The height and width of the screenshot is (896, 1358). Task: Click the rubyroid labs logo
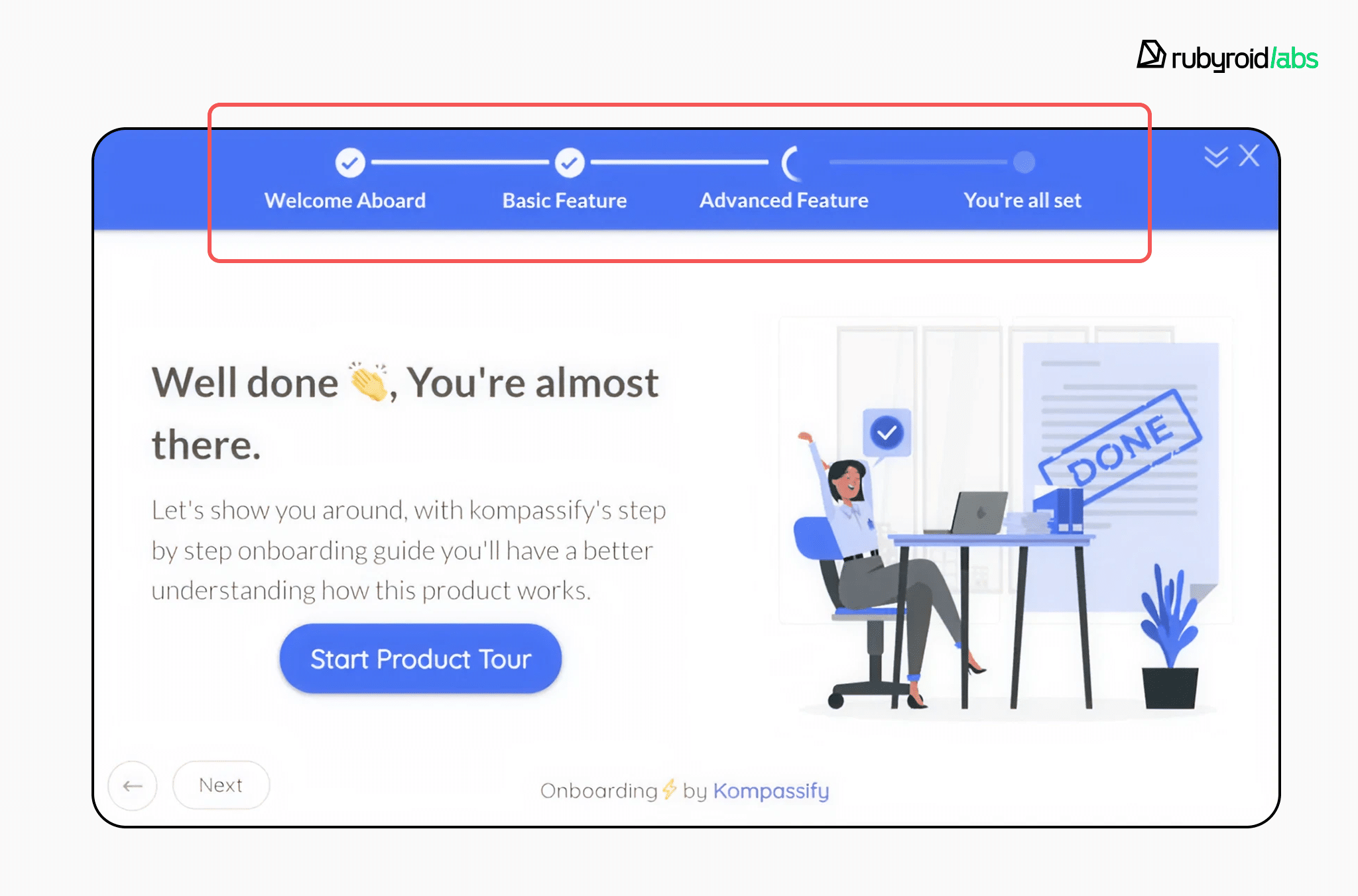coord(1227,56)
